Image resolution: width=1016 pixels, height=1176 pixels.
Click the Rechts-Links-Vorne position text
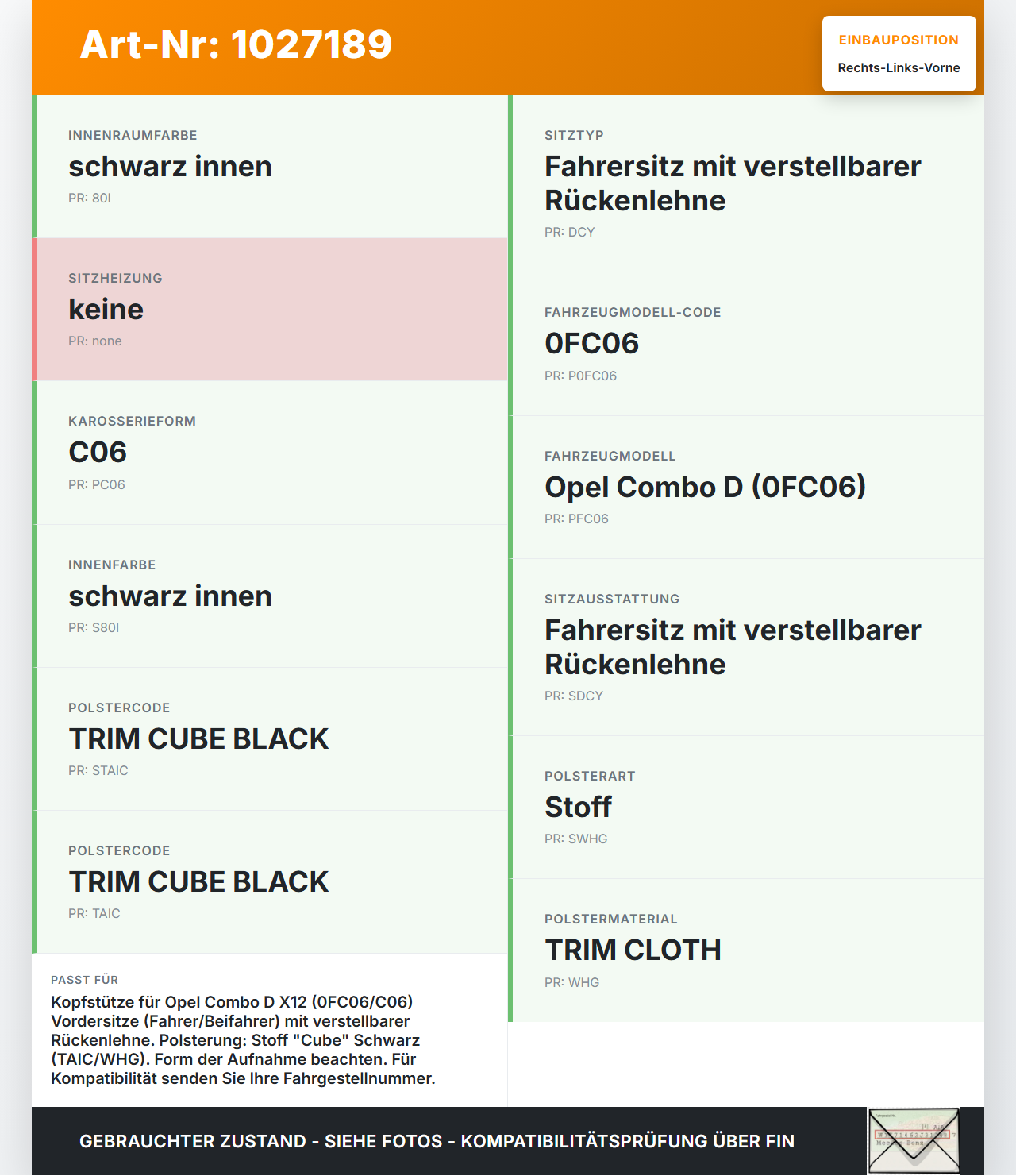click(899, 67)
